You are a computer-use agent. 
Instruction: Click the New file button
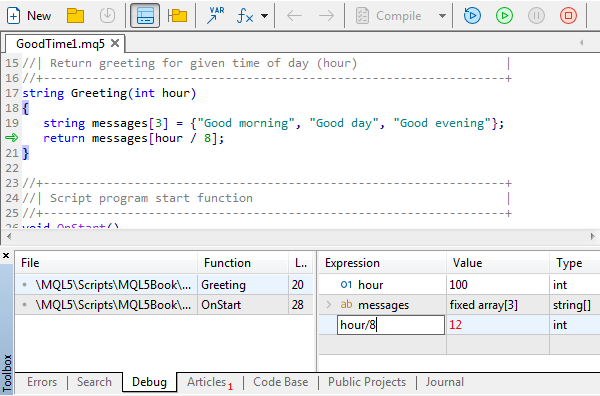click(x=29, y=16)
